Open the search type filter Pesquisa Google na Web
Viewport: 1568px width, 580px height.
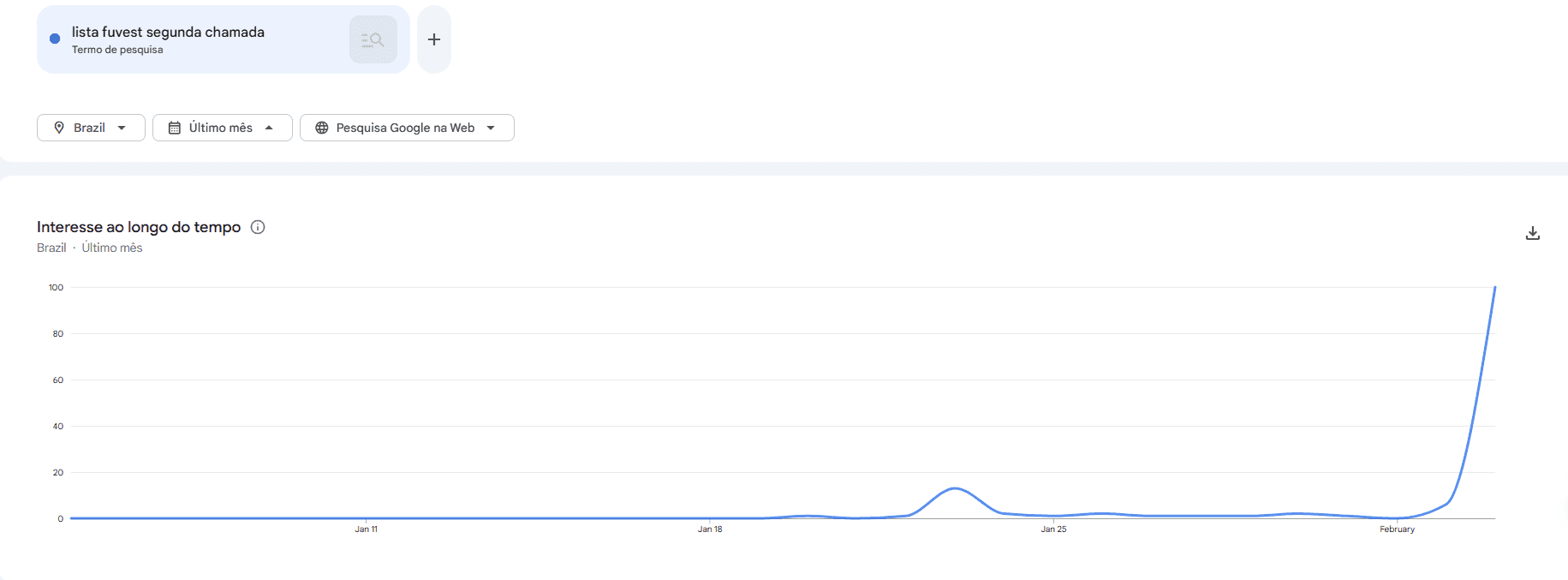point(407,127)
